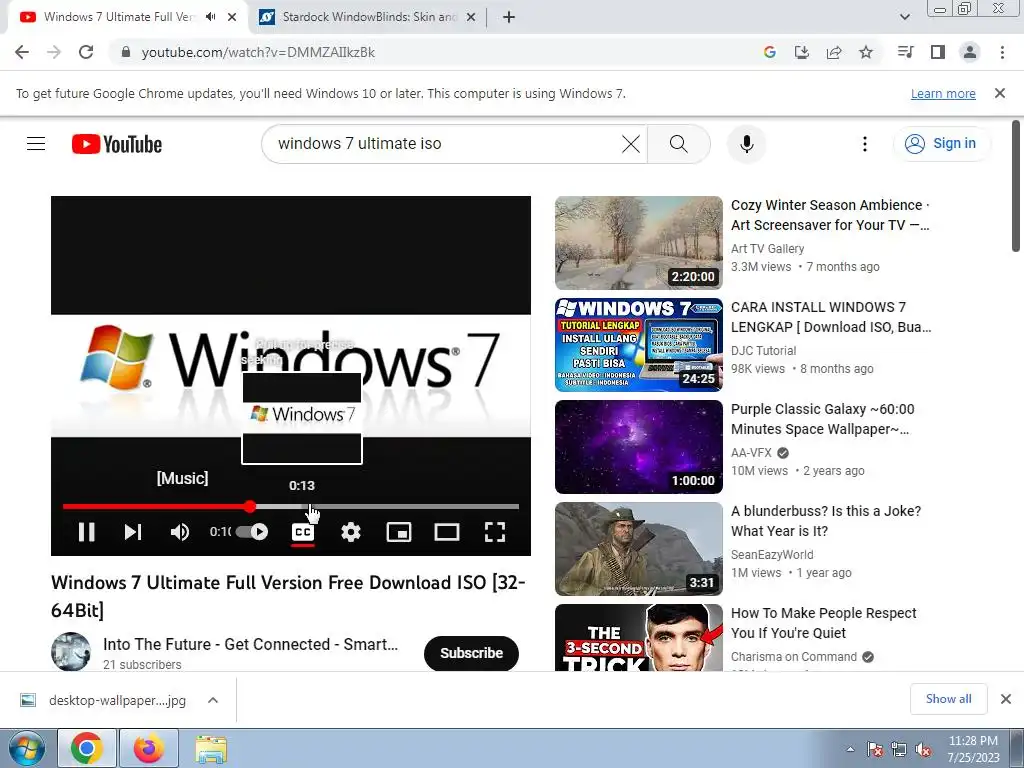Subscribe to Into The Future channel
The height and width of the screenshot is (768, 1024).
coord(472,653)
